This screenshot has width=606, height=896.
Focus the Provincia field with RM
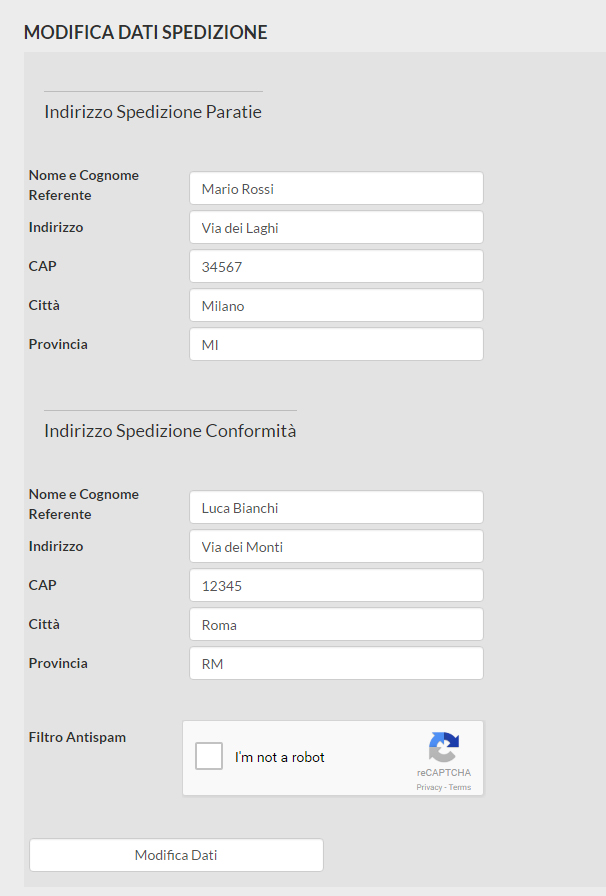(335, 663)
